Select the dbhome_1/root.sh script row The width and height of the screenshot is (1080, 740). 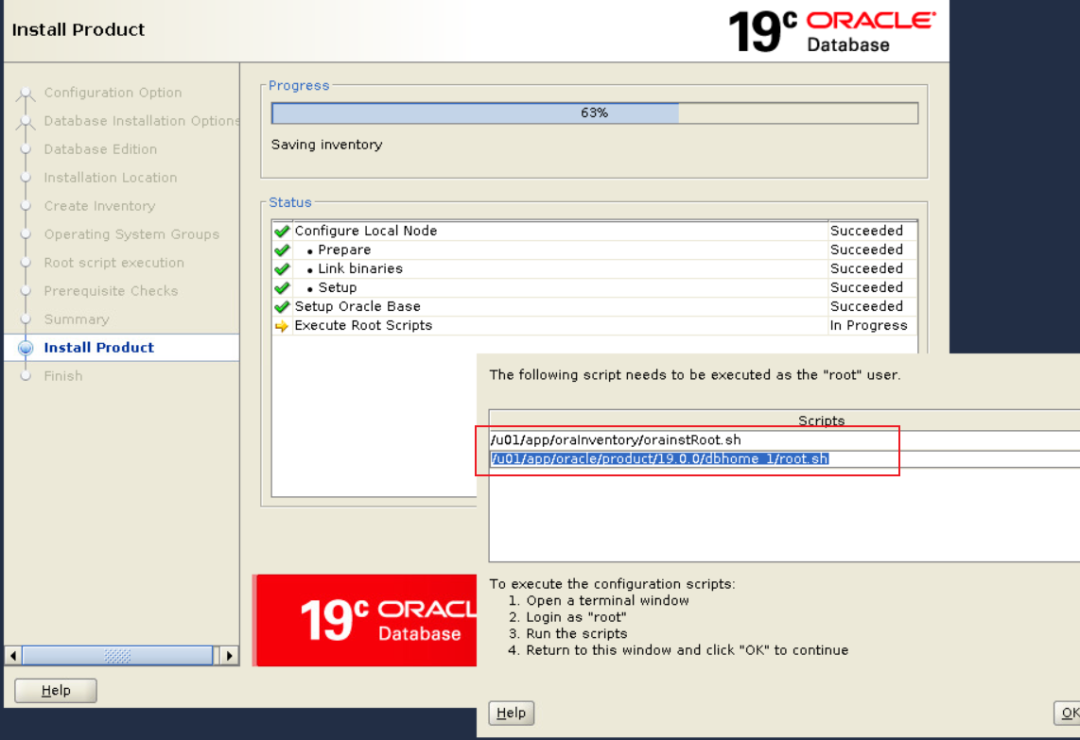pos(785,459)
